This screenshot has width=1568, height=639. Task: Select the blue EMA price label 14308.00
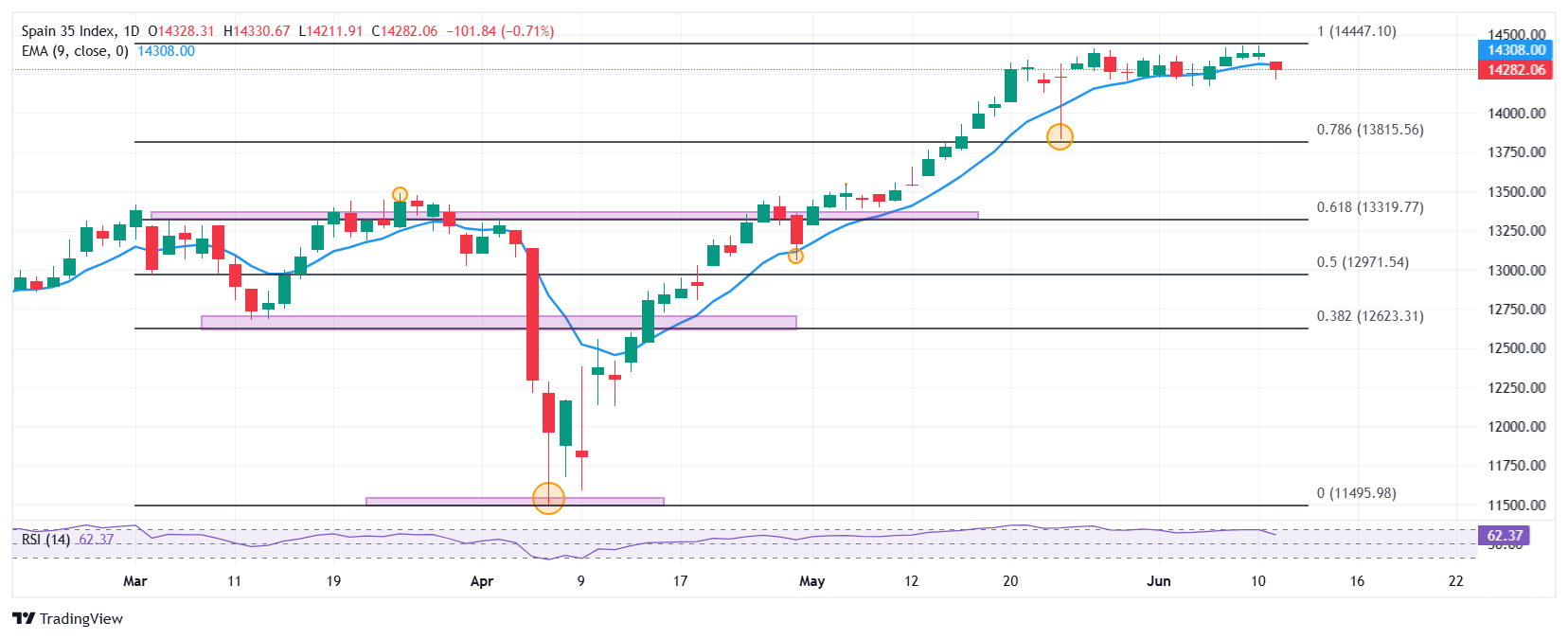[x=1515, y=50]
